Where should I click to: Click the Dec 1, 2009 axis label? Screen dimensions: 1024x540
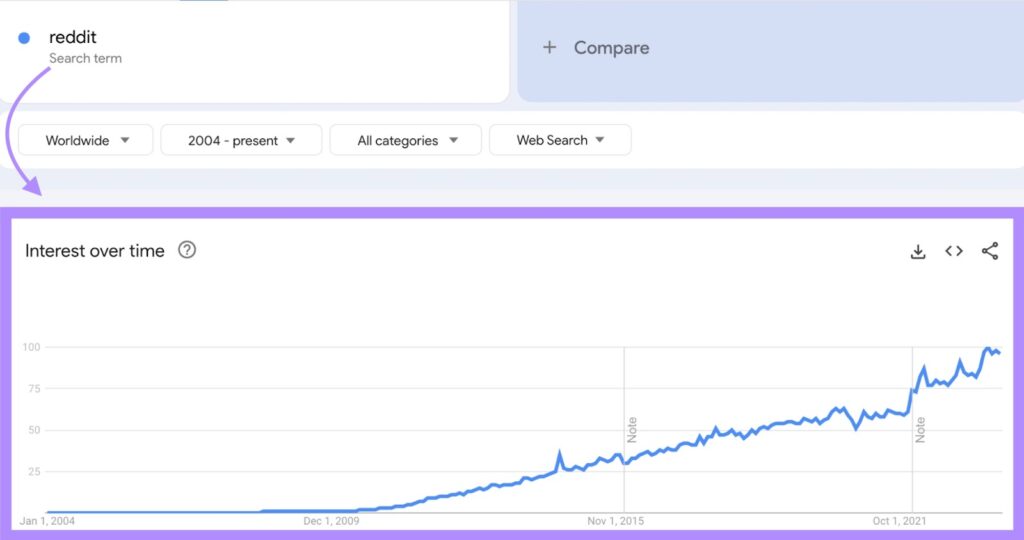(x=331, y=521)
